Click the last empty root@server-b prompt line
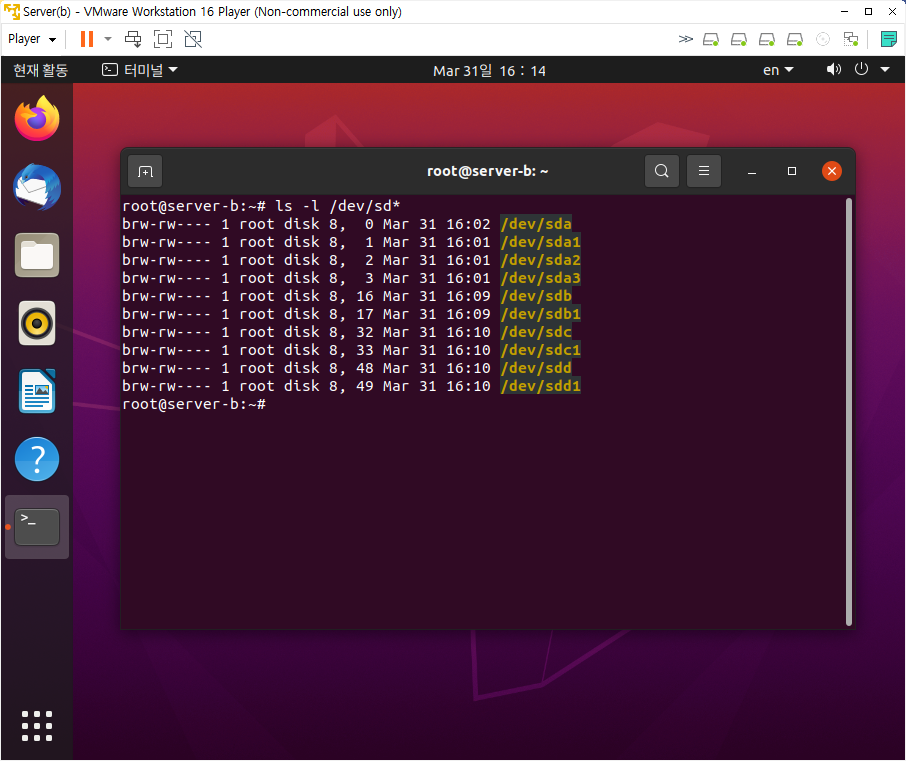This screenshot has width=906, height=761. 194,404
